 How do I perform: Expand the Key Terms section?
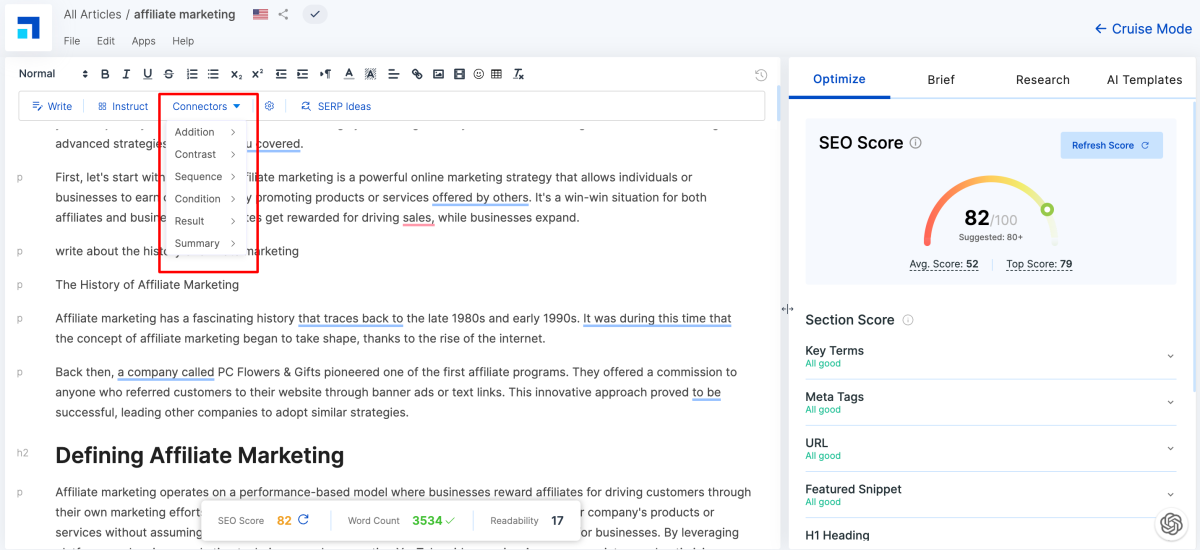1170,356
